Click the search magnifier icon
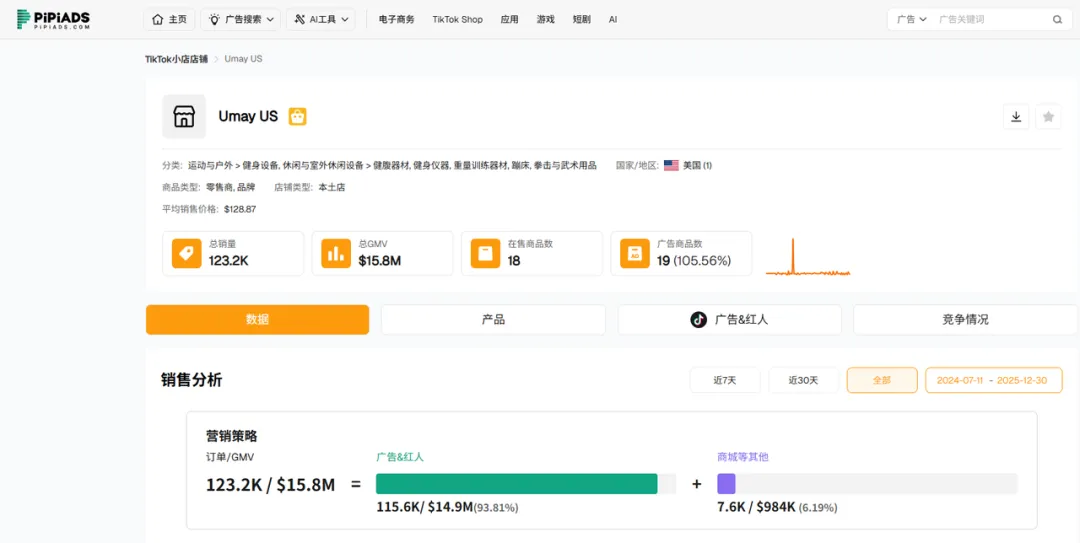The image size is (1080, 543). click(1057, 20)
